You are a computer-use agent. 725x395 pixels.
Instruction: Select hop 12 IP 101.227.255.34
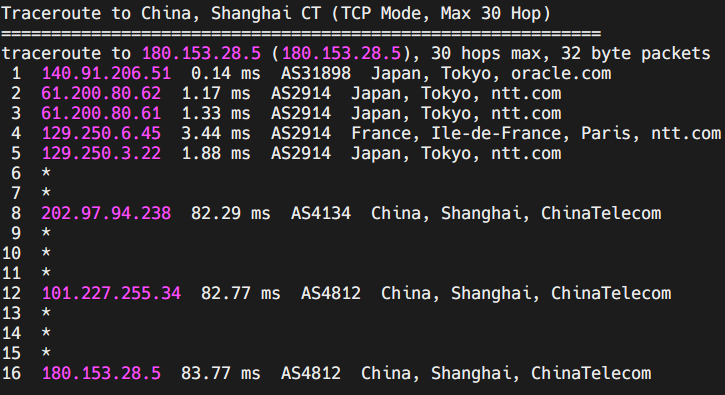[x=111, y=293]
